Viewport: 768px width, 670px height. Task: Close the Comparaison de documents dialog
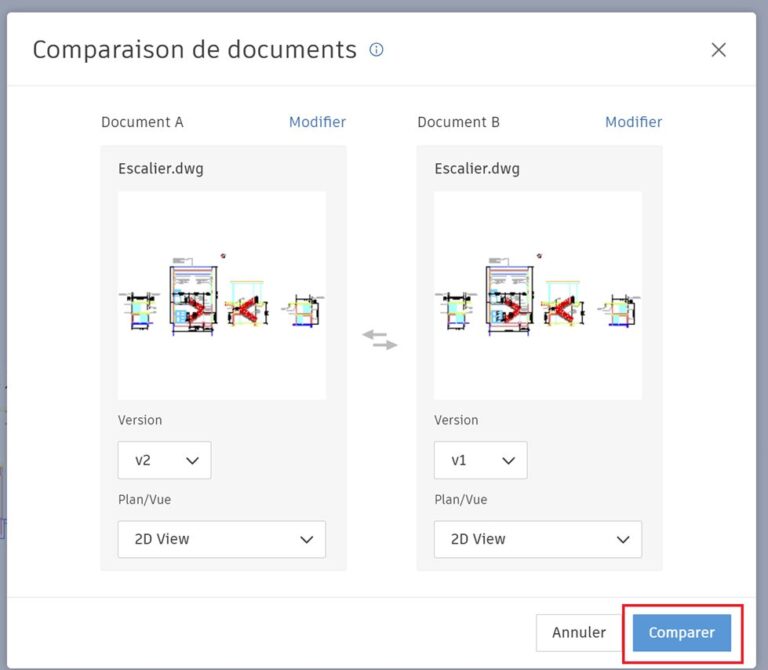(x=719, y=49)
